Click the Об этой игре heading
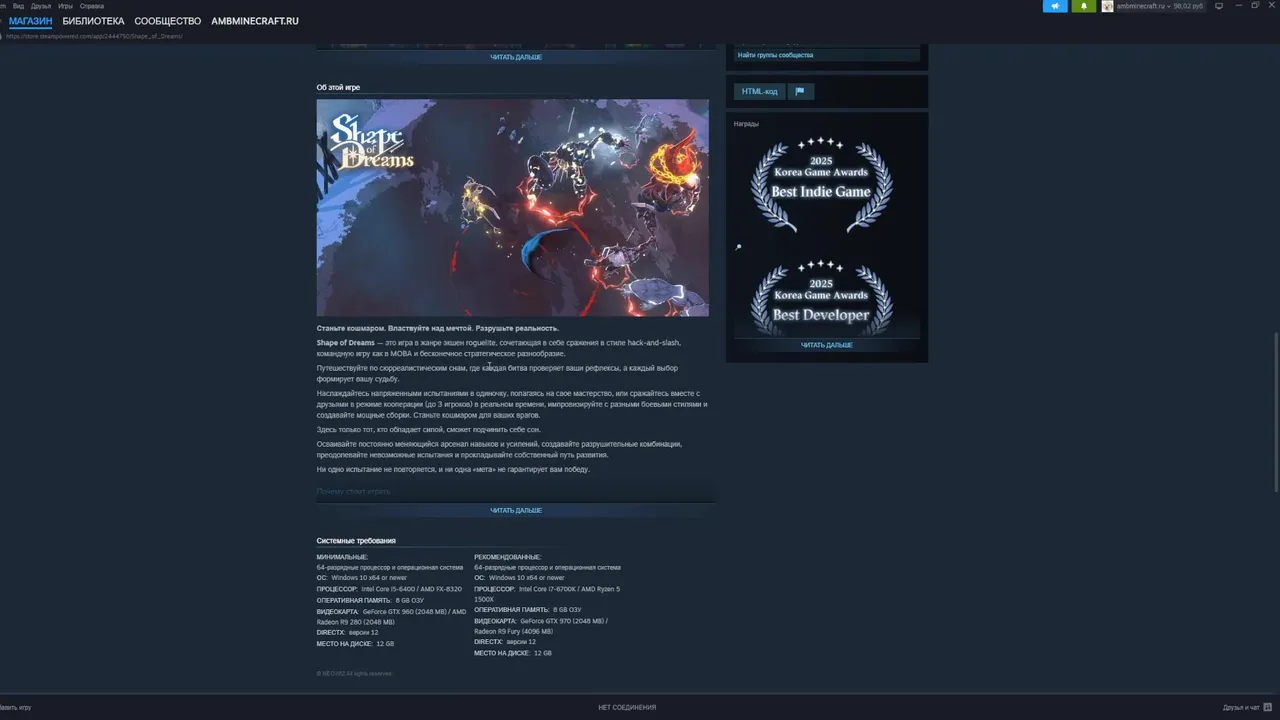Screen dimensions: 1280x720 tap(338, 87)
